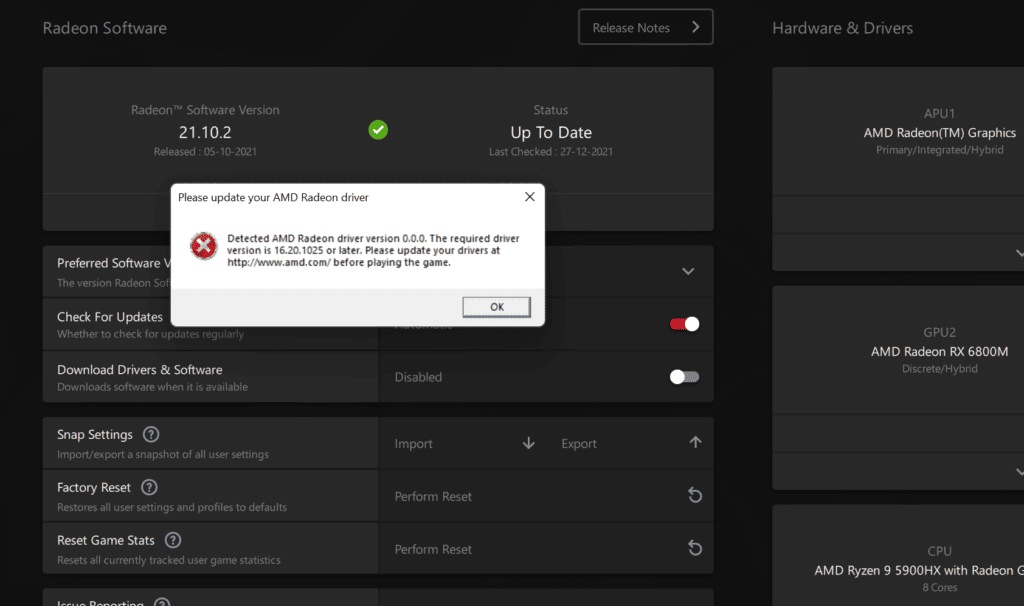Close the AMD Radeon driver dialog

coord(530,197)
